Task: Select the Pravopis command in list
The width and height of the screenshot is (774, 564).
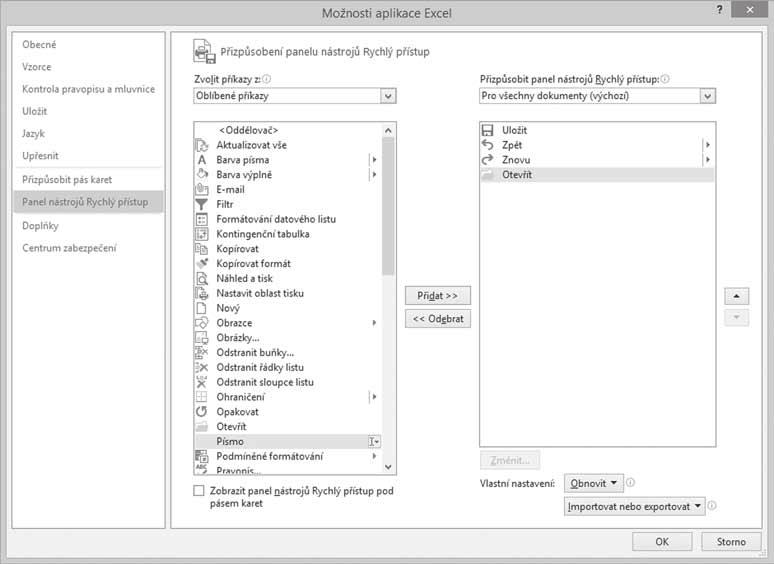Action: [288, 470]
